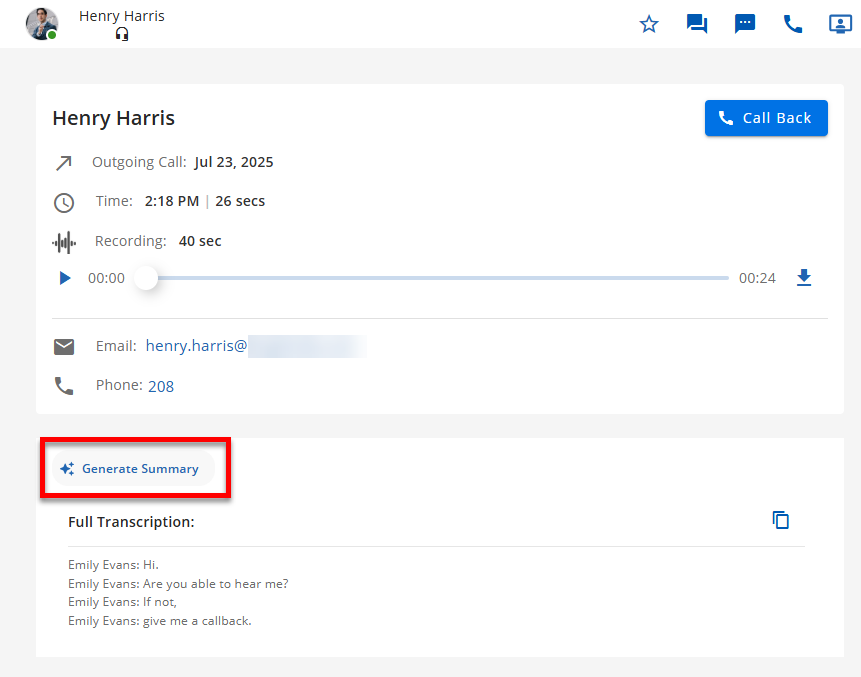Click the headset status icon under name
The height and width of the screenshot is (677, 861).
(x=122, y=34)
